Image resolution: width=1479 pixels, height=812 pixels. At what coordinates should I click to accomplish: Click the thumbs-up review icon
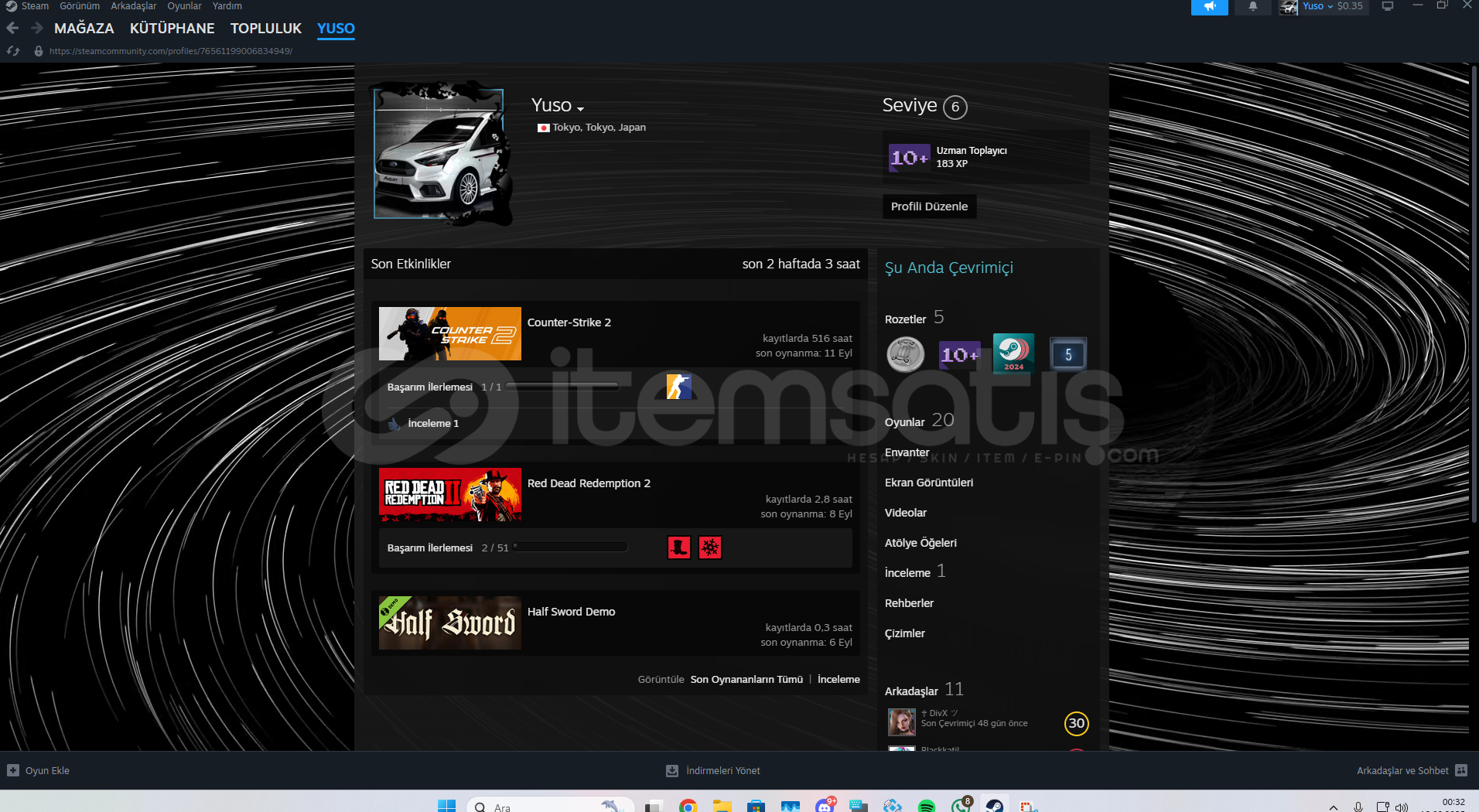coord(395,424)
